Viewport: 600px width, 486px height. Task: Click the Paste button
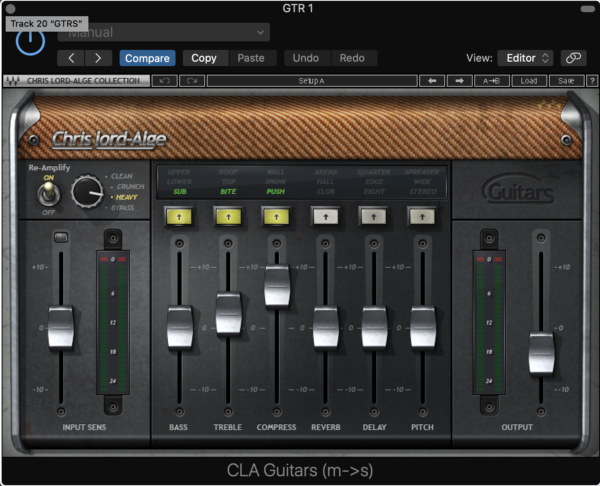click(x=251, y=58)
